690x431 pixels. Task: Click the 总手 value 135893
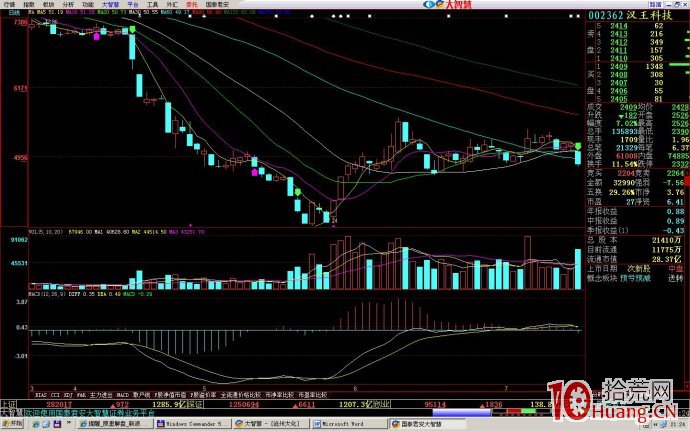tap(624, 131)
